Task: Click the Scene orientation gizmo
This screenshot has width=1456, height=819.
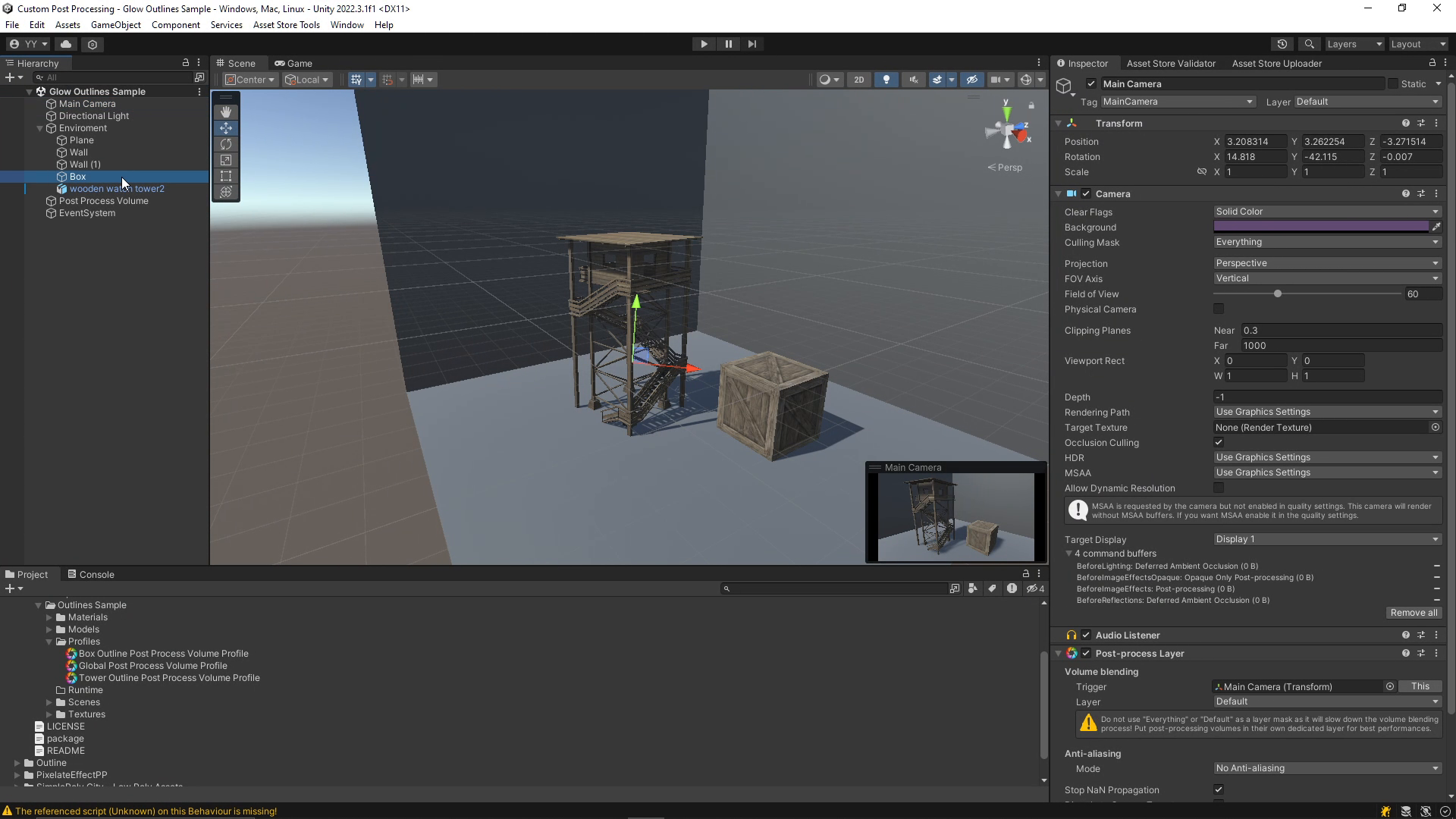Action: pos(1007,131)
